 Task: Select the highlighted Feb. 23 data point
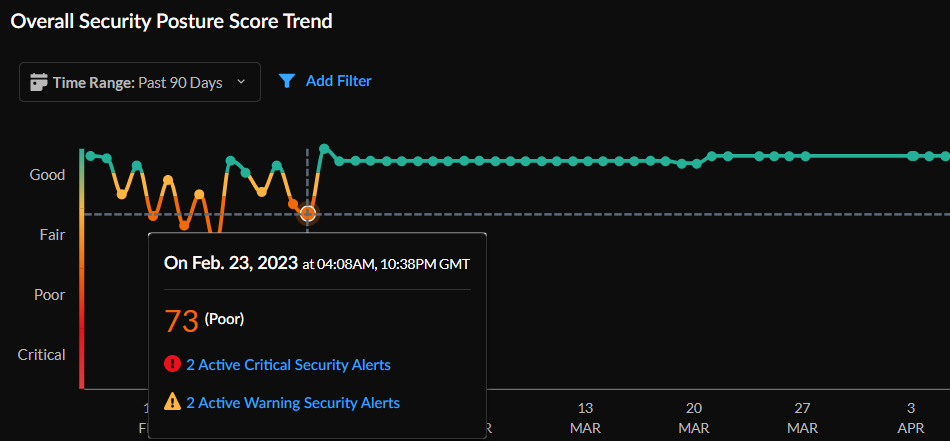click(308, 213)
